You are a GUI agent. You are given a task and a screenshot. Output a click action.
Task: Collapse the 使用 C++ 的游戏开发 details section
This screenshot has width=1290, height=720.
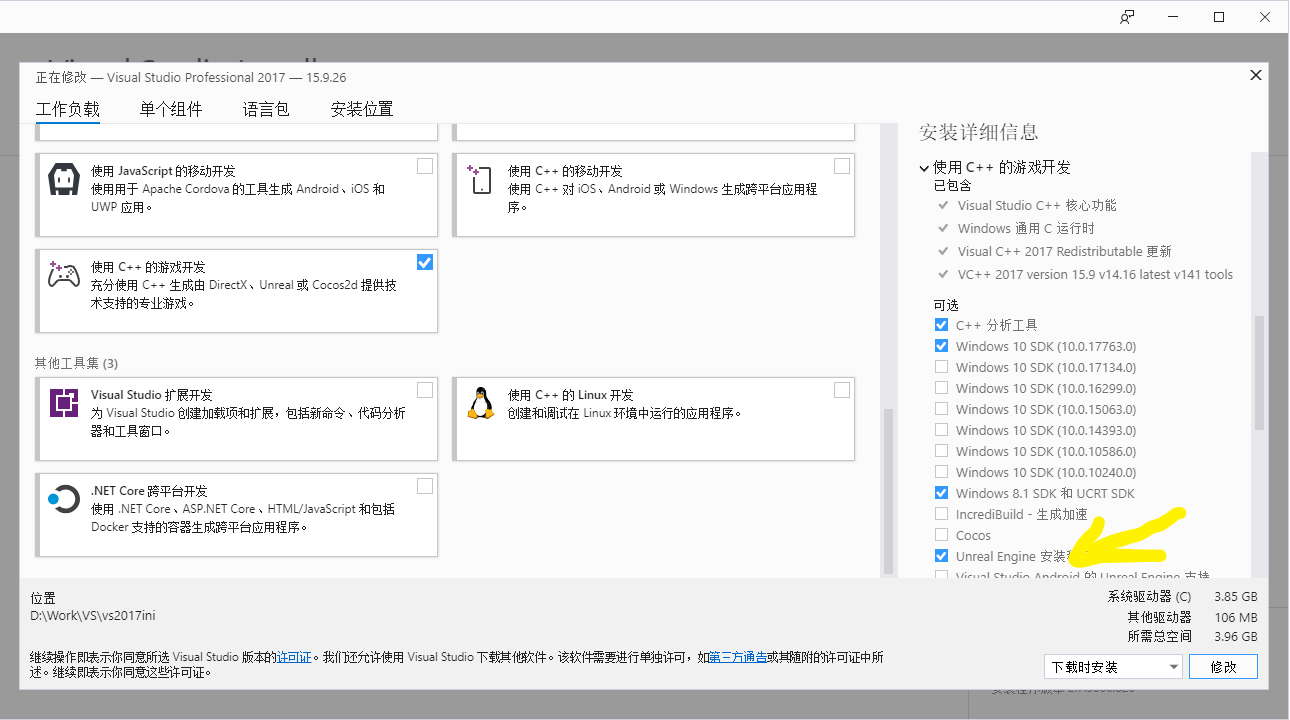[x=925, y=168]
